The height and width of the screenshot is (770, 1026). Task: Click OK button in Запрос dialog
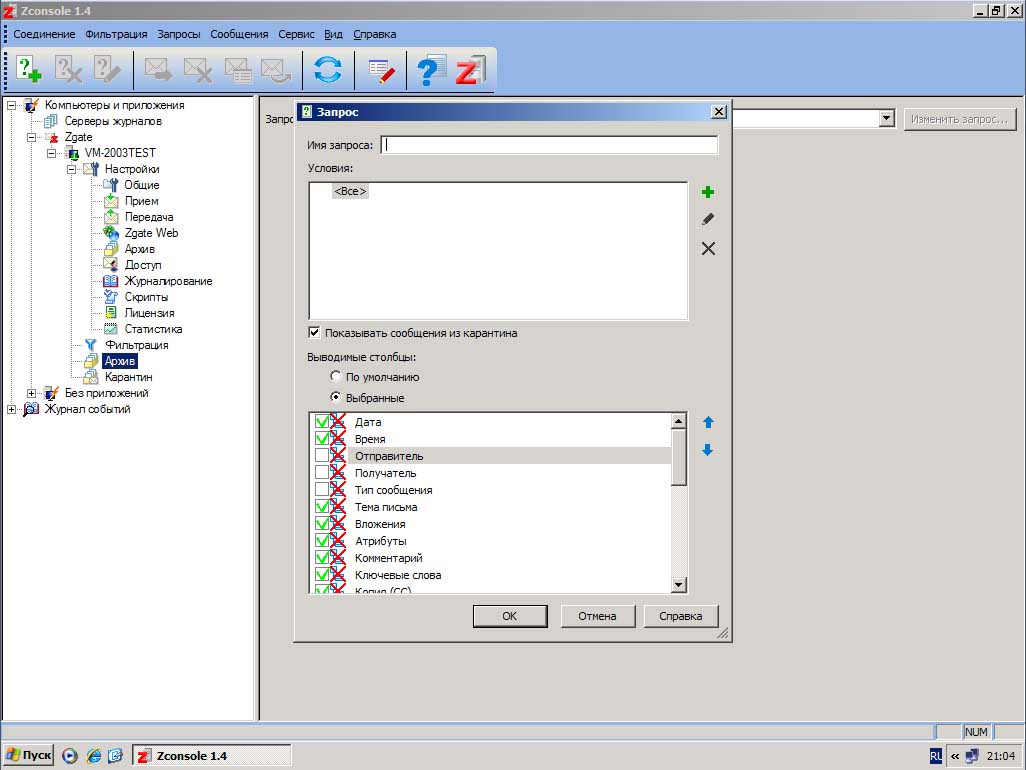[x=510, y=616]
